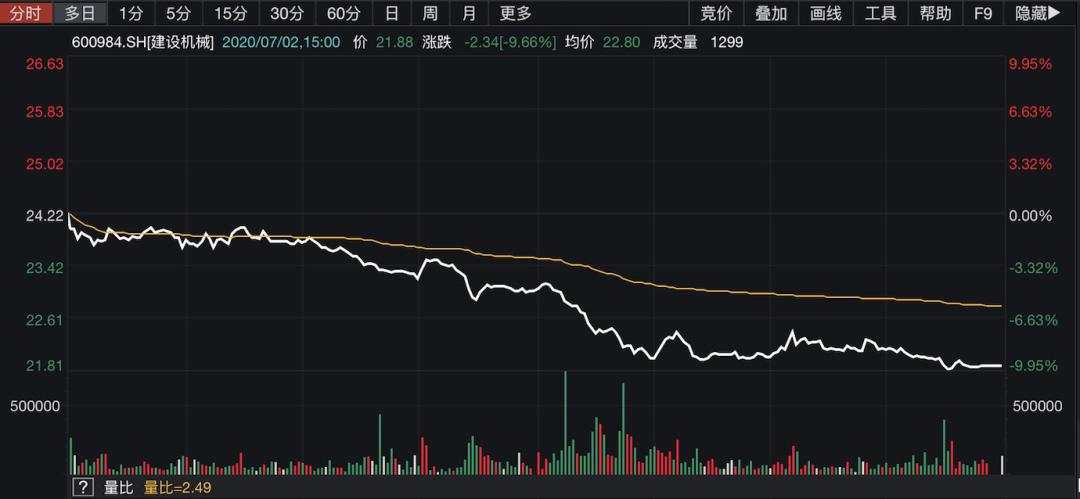Open the 叠加 overlay button
The height and width of the screenshot is (499, 1080).
click(x=771, y=13)
